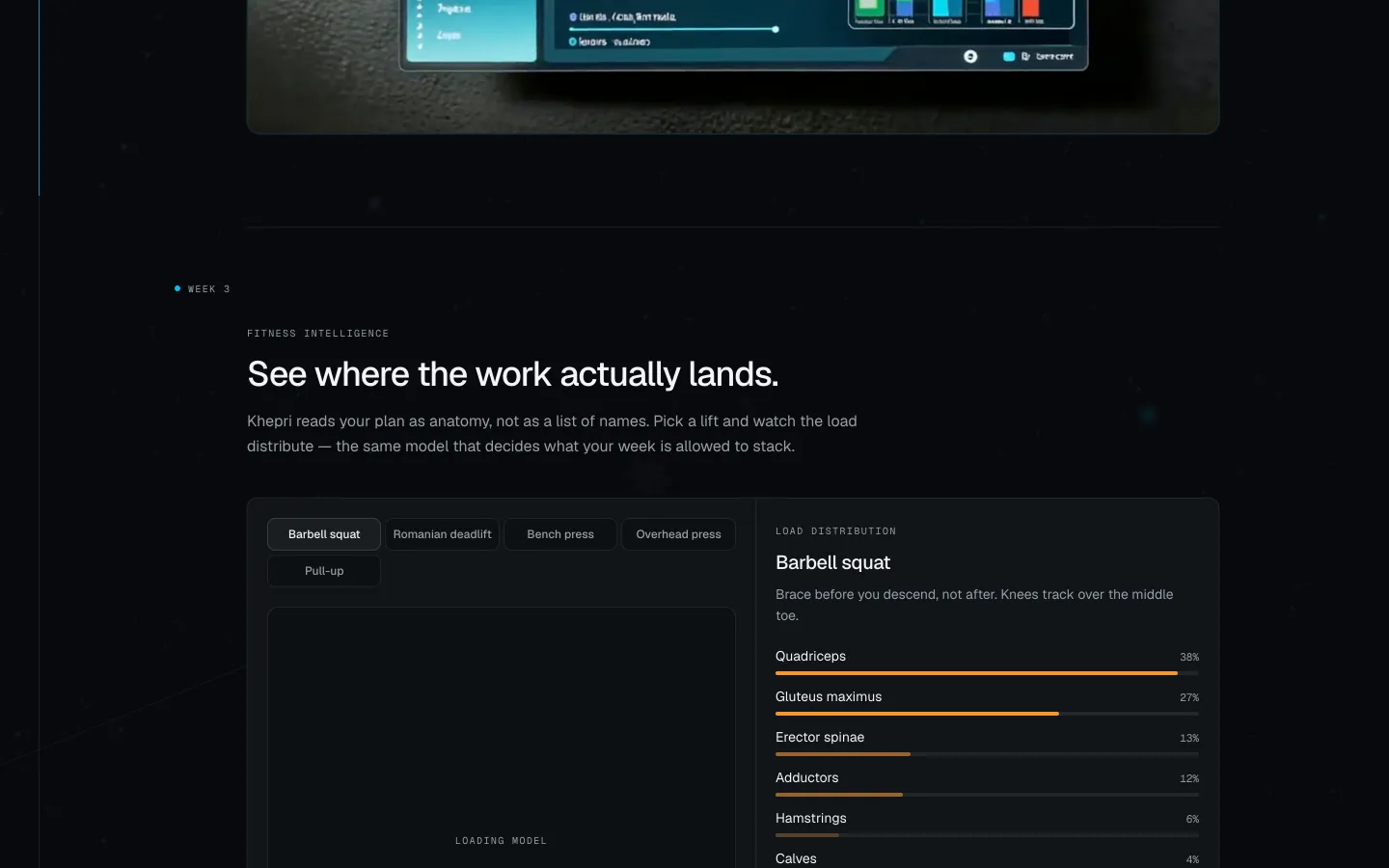Click the Barbell squat panel title
Screen dimensions: 1389x868
click(832, 562)
